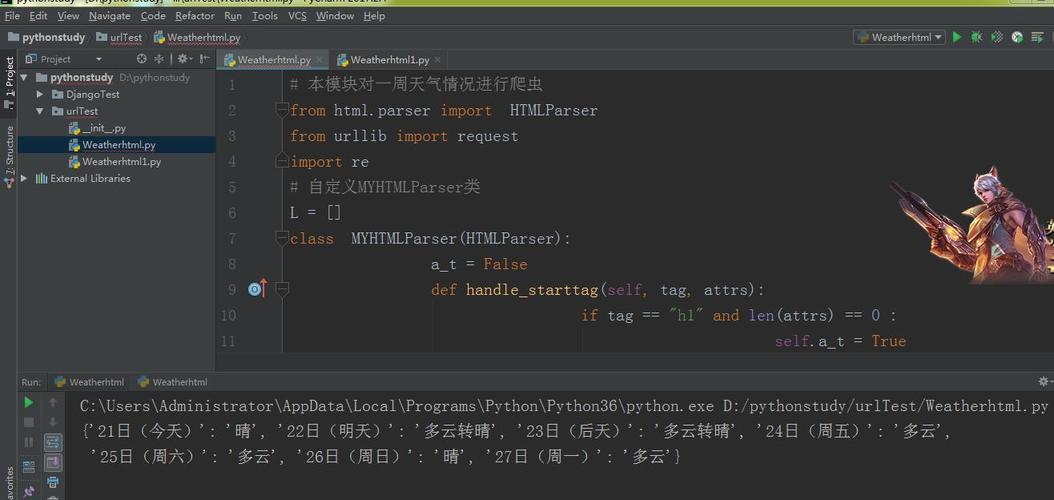Collapse the urlTest folder arrow
Viewport: 1054px width, 500px height.
tap(40, 112)
